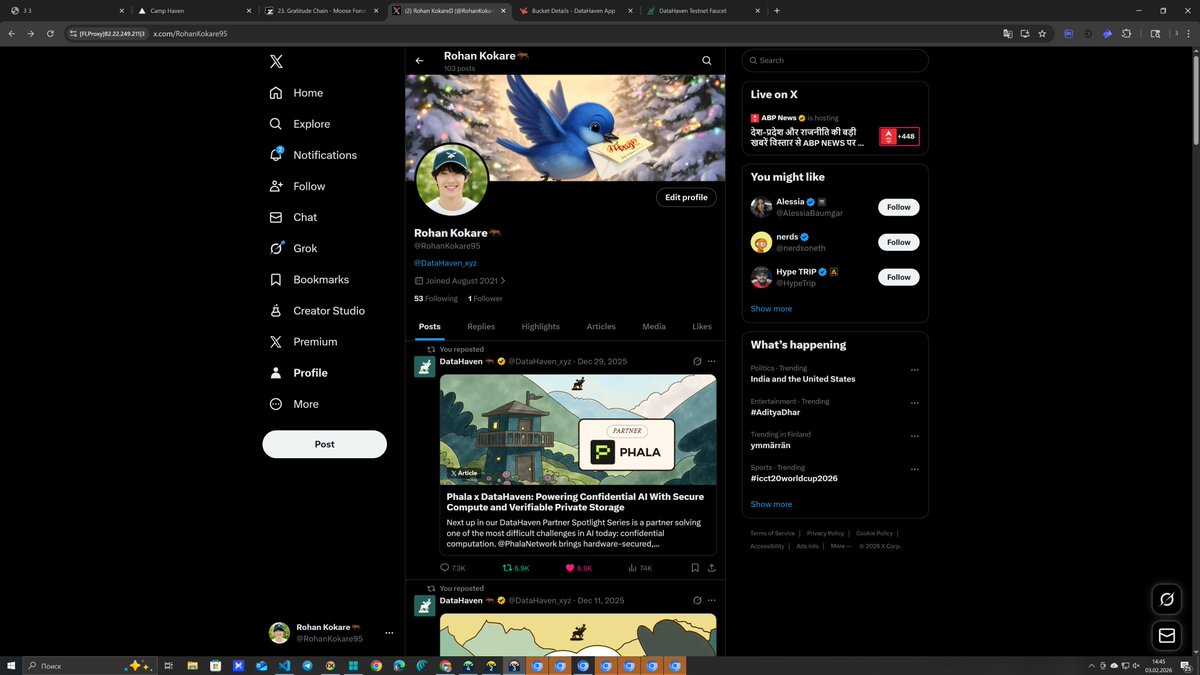Open floating messages envelope button

(1167, 635)
